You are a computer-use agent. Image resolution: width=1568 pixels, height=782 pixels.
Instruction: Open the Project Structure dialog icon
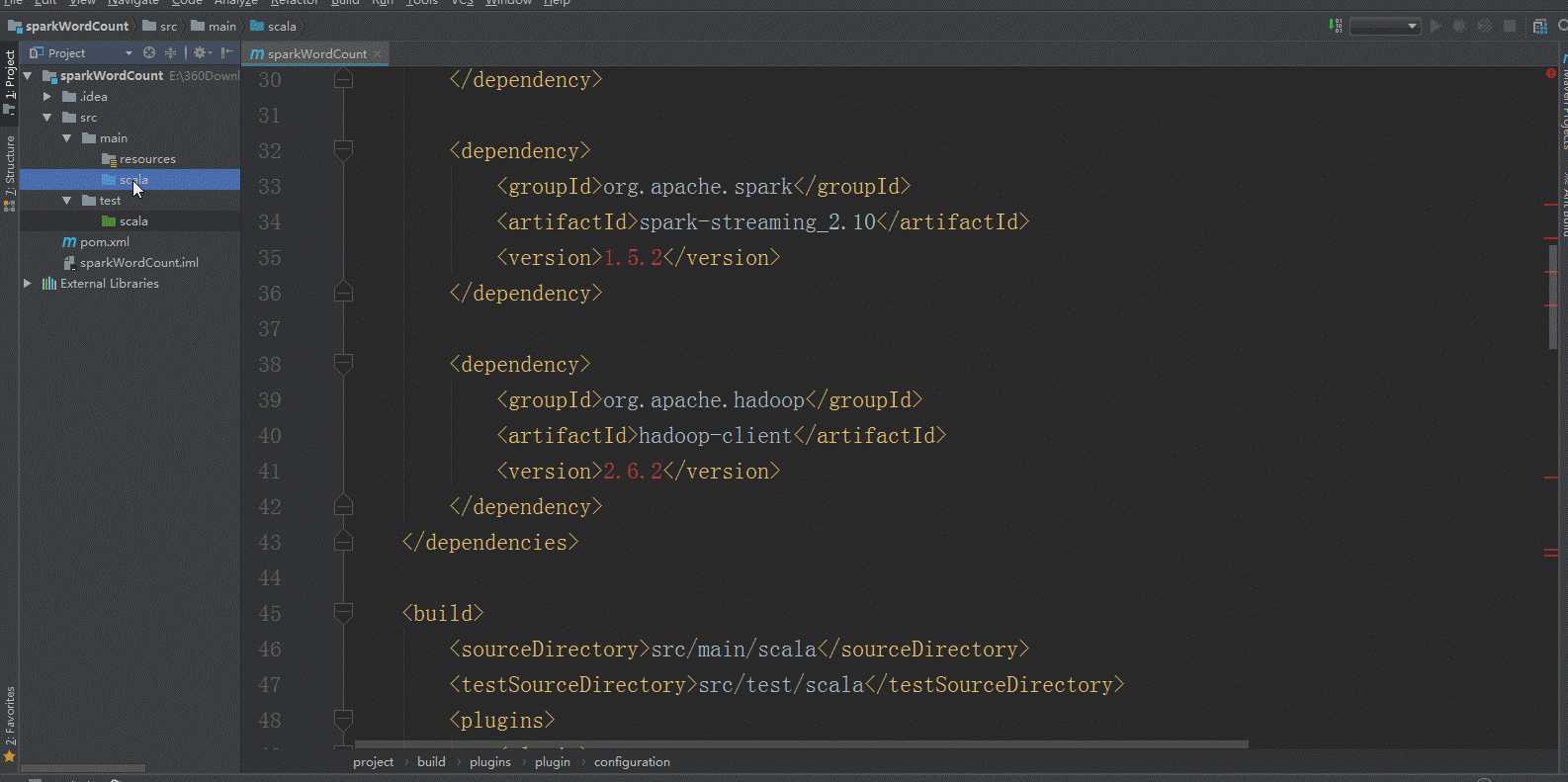(1539, 26)
